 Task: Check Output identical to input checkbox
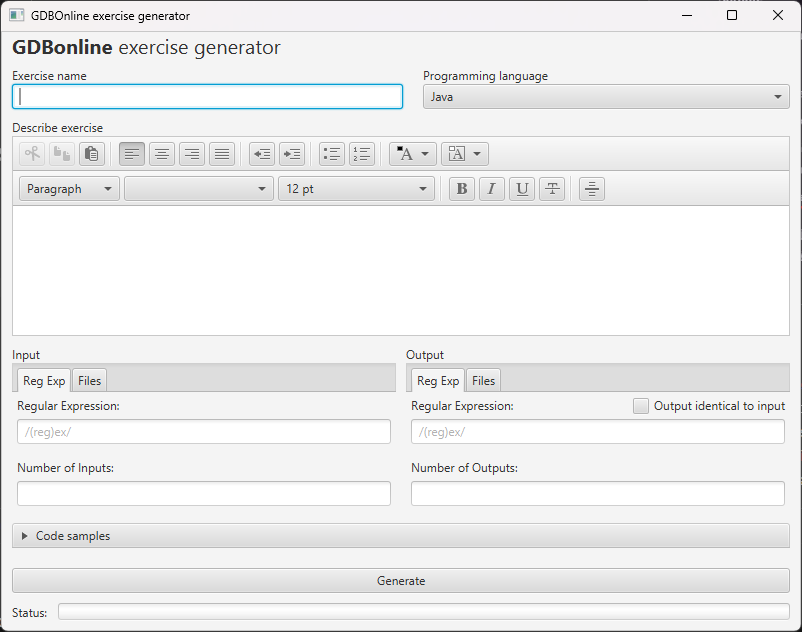(640, 406)
